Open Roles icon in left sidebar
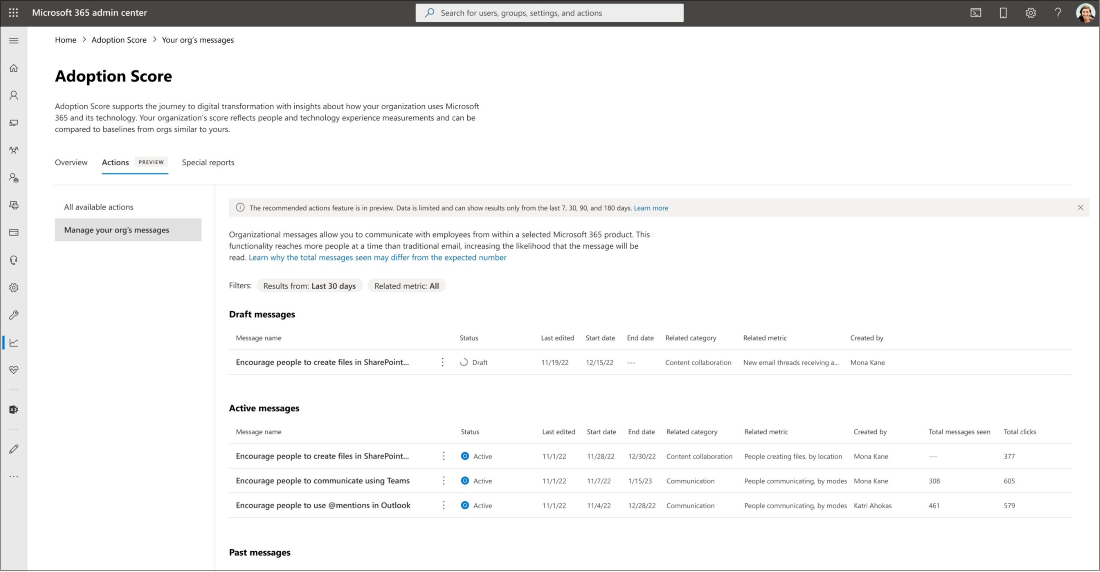 click(x=13, y=178)
